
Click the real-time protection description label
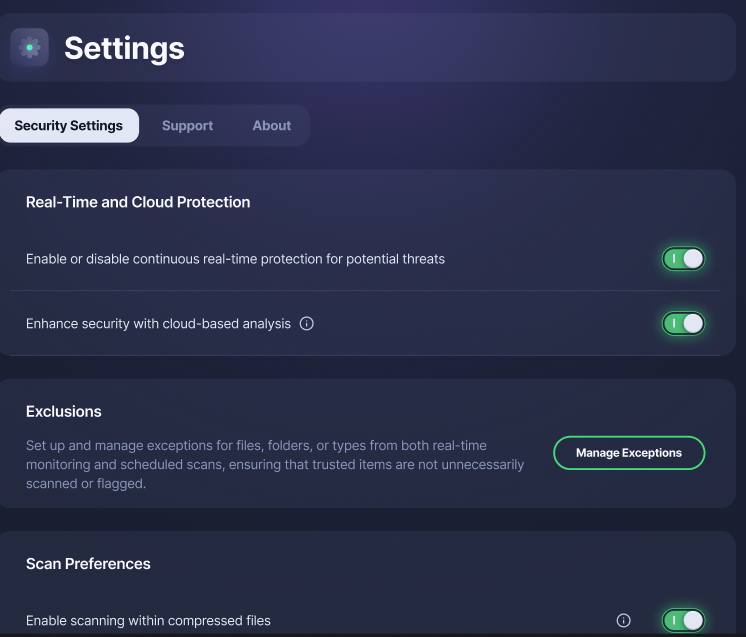[x=236, y=259]
